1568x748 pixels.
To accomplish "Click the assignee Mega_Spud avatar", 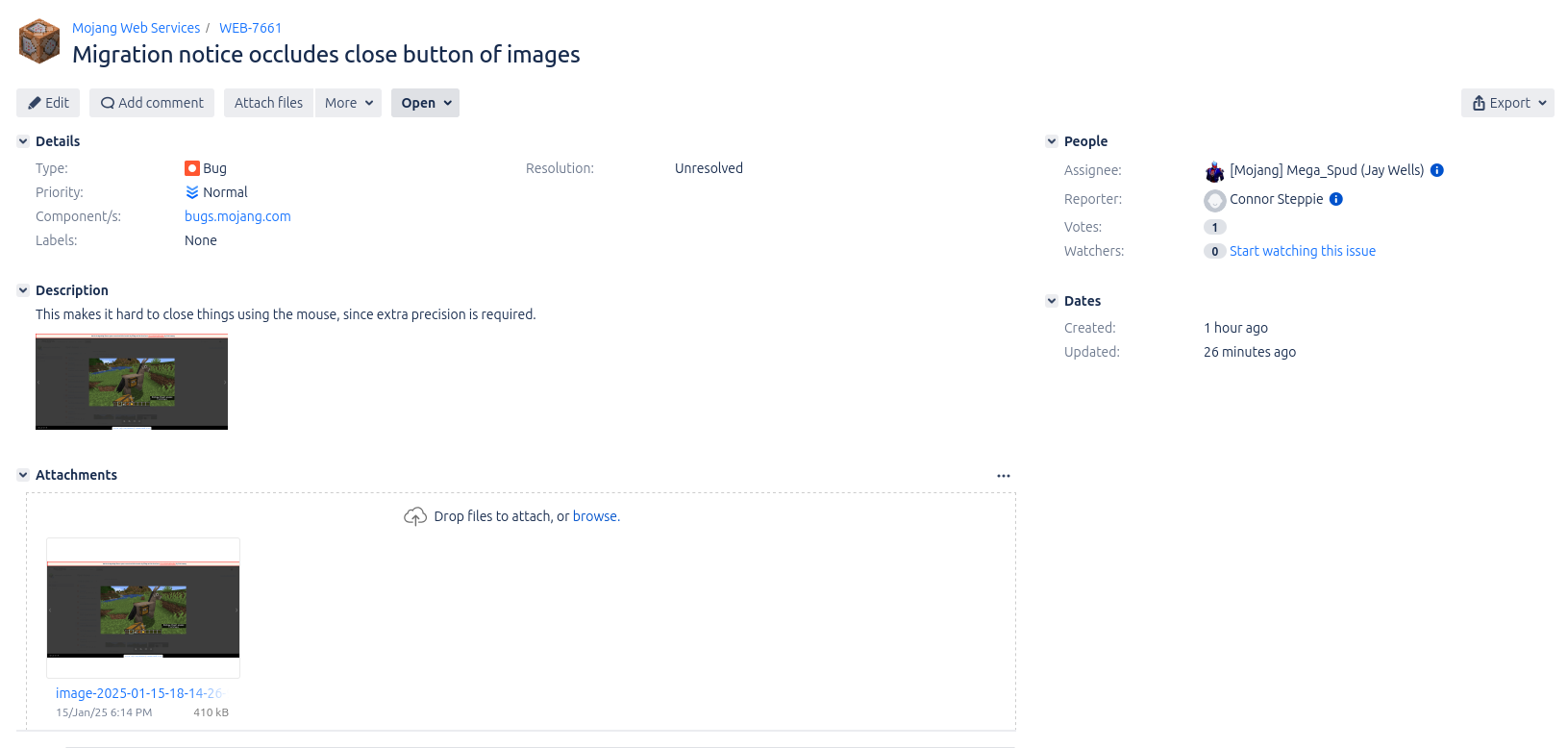I will coord(1215,171).
